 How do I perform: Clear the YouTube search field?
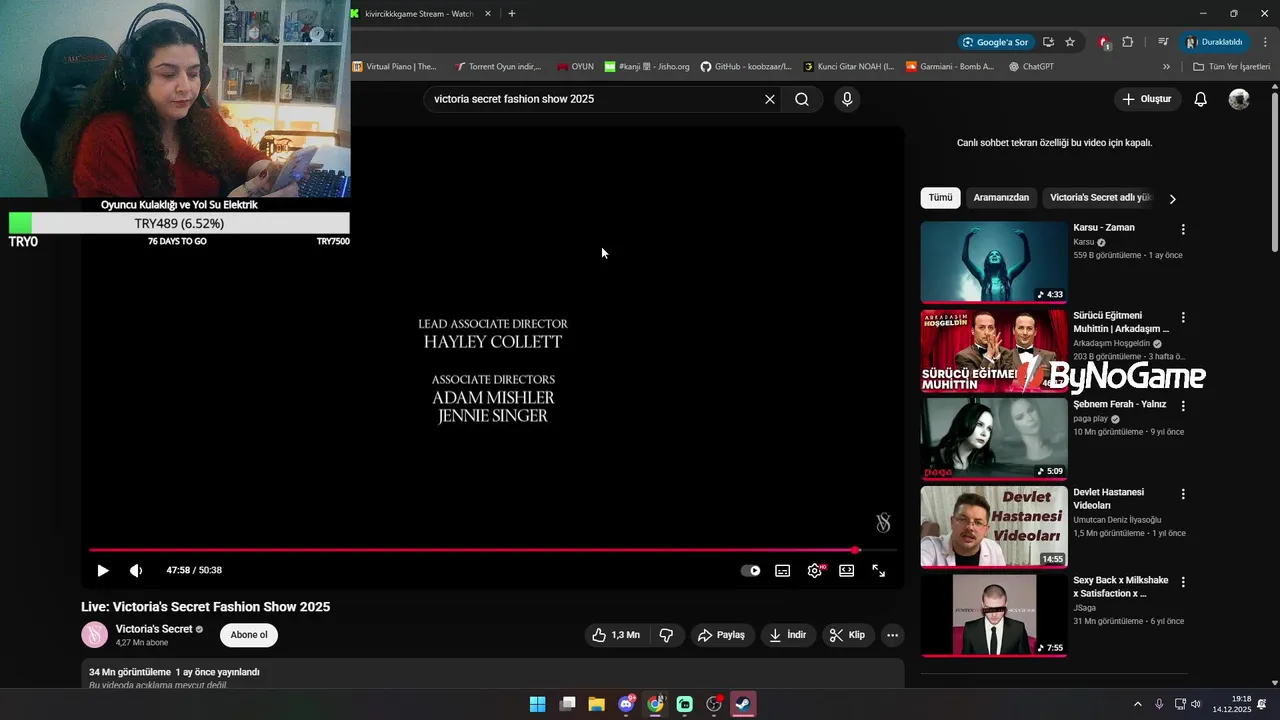770,99
